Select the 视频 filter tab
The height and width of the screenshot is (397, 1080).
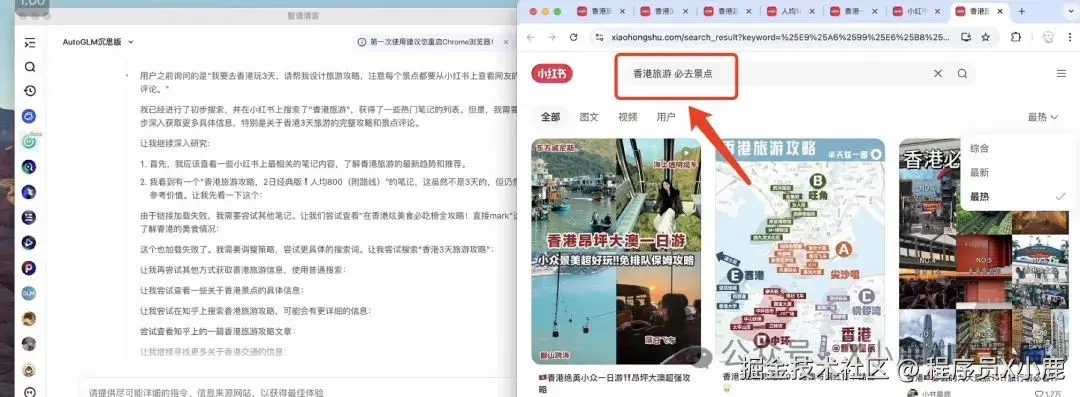click(x=627, y=117)
